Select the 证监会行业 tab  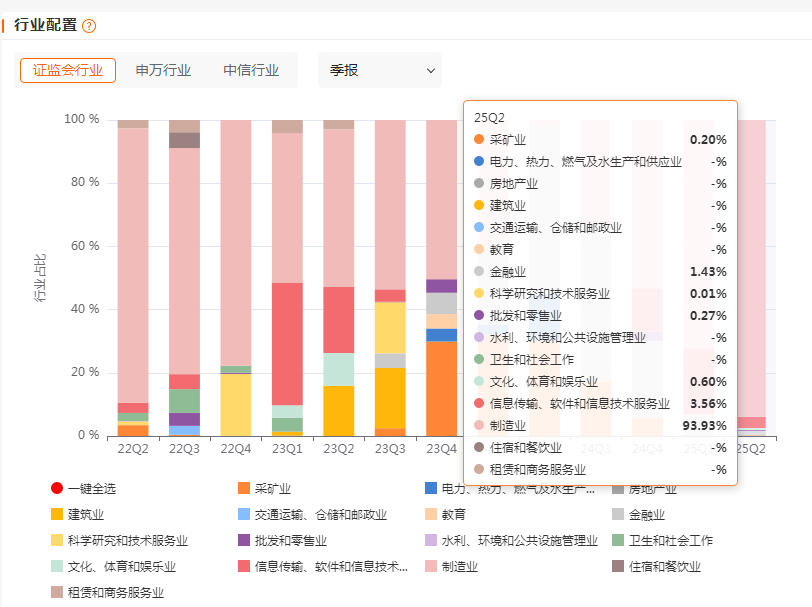pos(68,70)
